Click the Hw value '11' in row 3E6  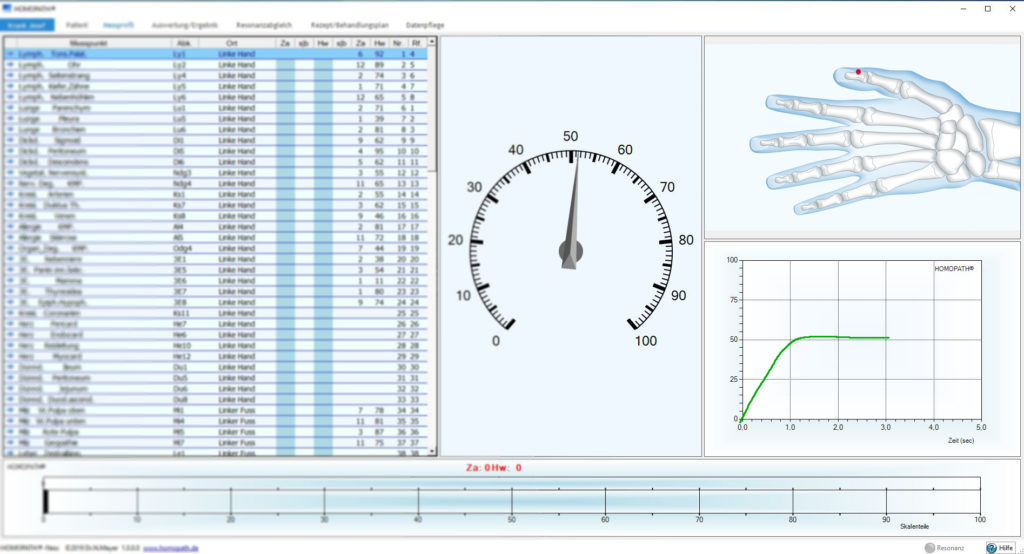pyautogui.click(x=379, y=280)
